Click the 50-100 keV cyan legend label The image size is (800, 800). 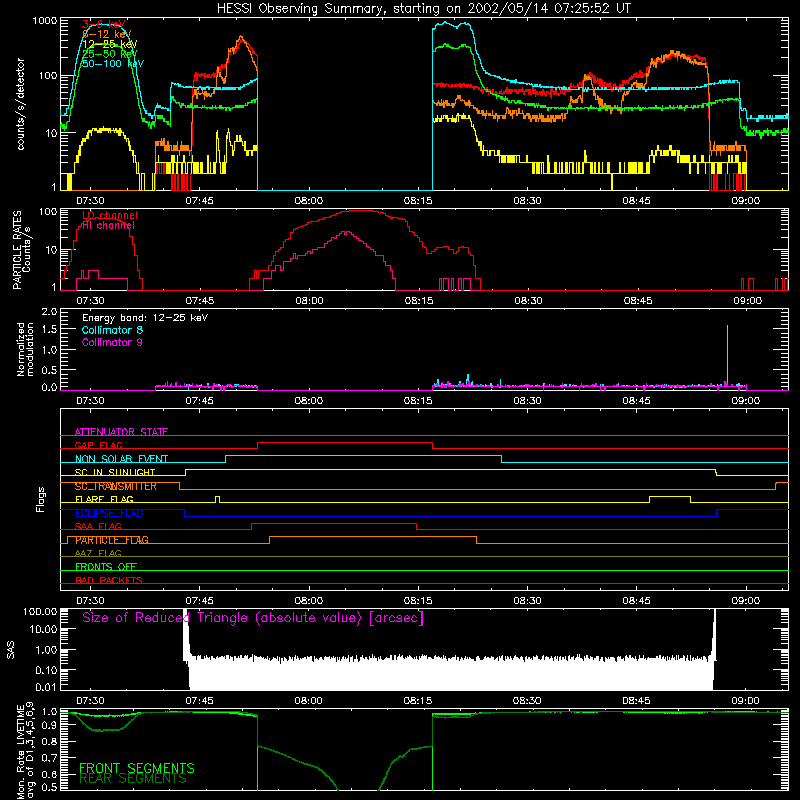pos(113,64)
